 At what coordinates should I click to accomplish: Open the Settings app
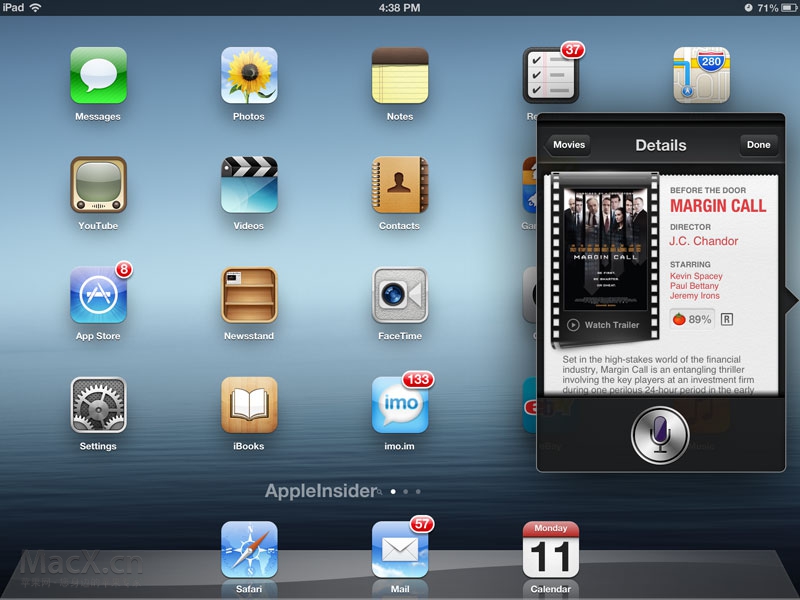point(98,405)
